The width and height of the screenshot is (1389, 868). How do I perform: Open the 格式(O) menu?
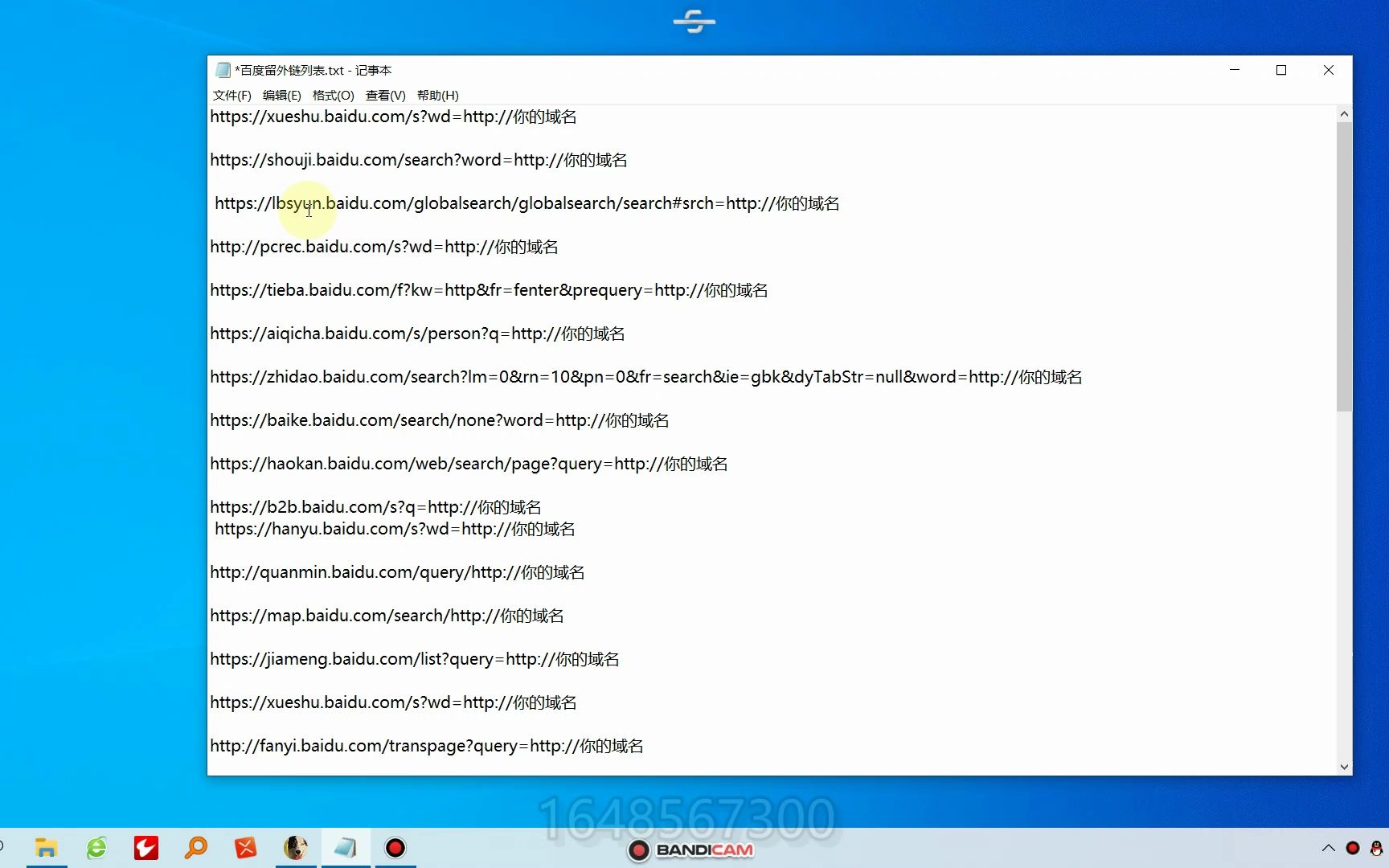(333, 95)
